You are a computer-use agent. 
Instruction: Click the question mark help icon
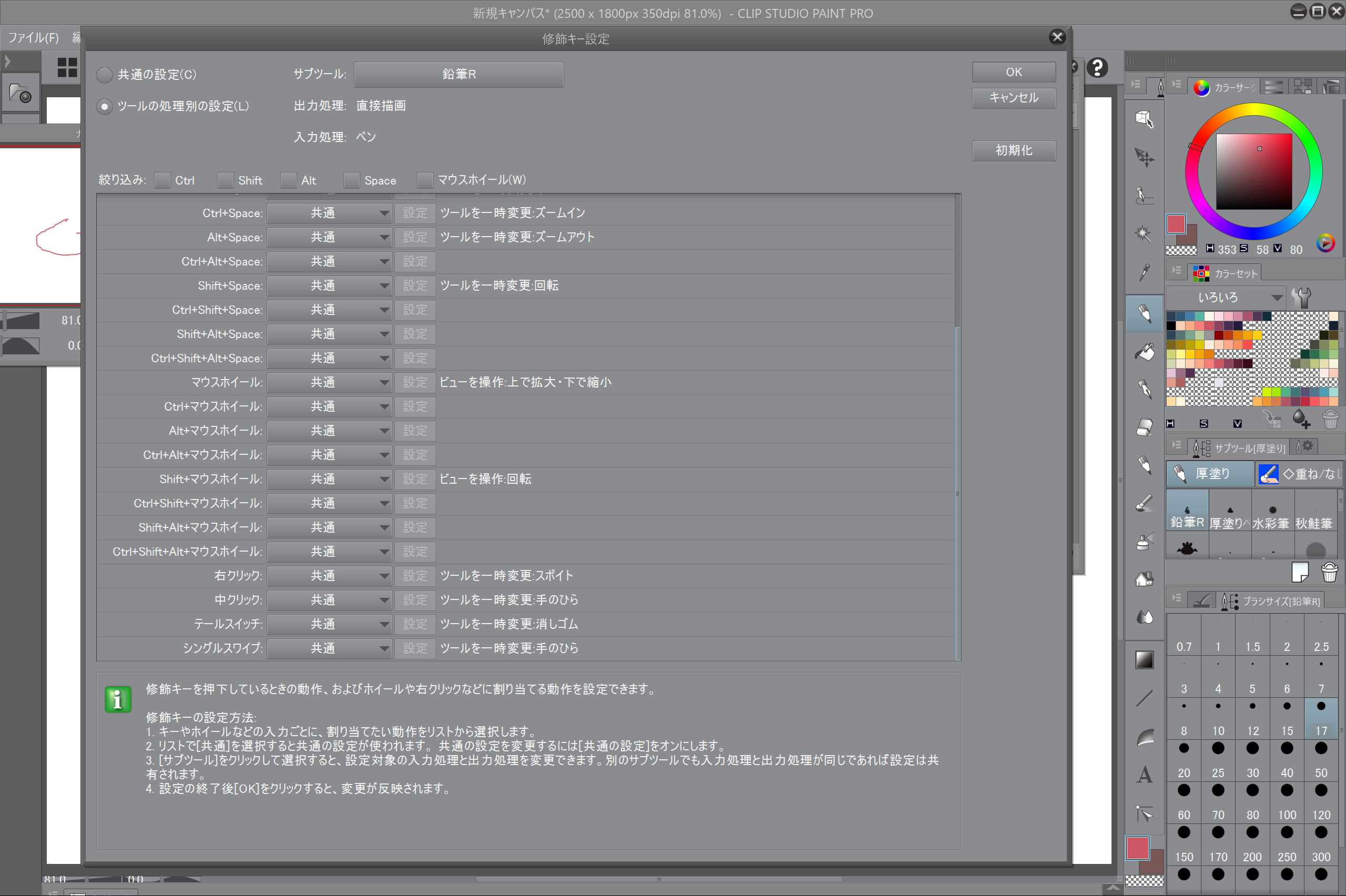point(1097,68)
